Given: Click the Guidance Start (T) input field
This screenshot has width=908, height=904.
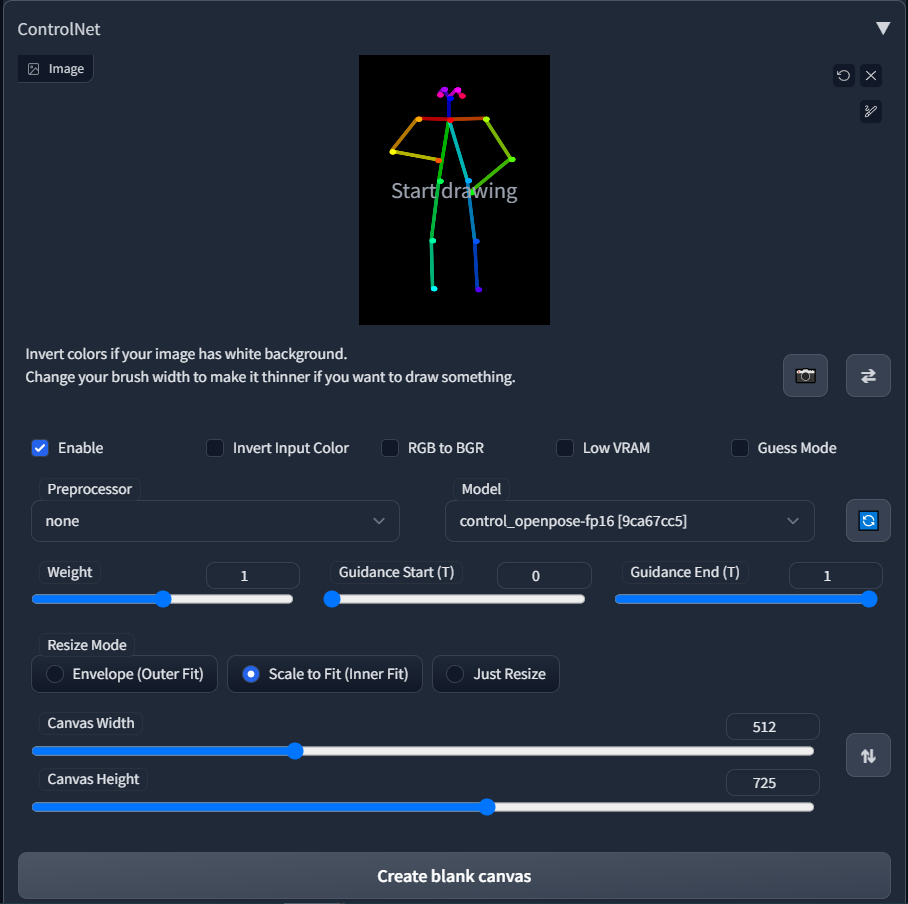Looking at the screenshot, I should (544, 575).
